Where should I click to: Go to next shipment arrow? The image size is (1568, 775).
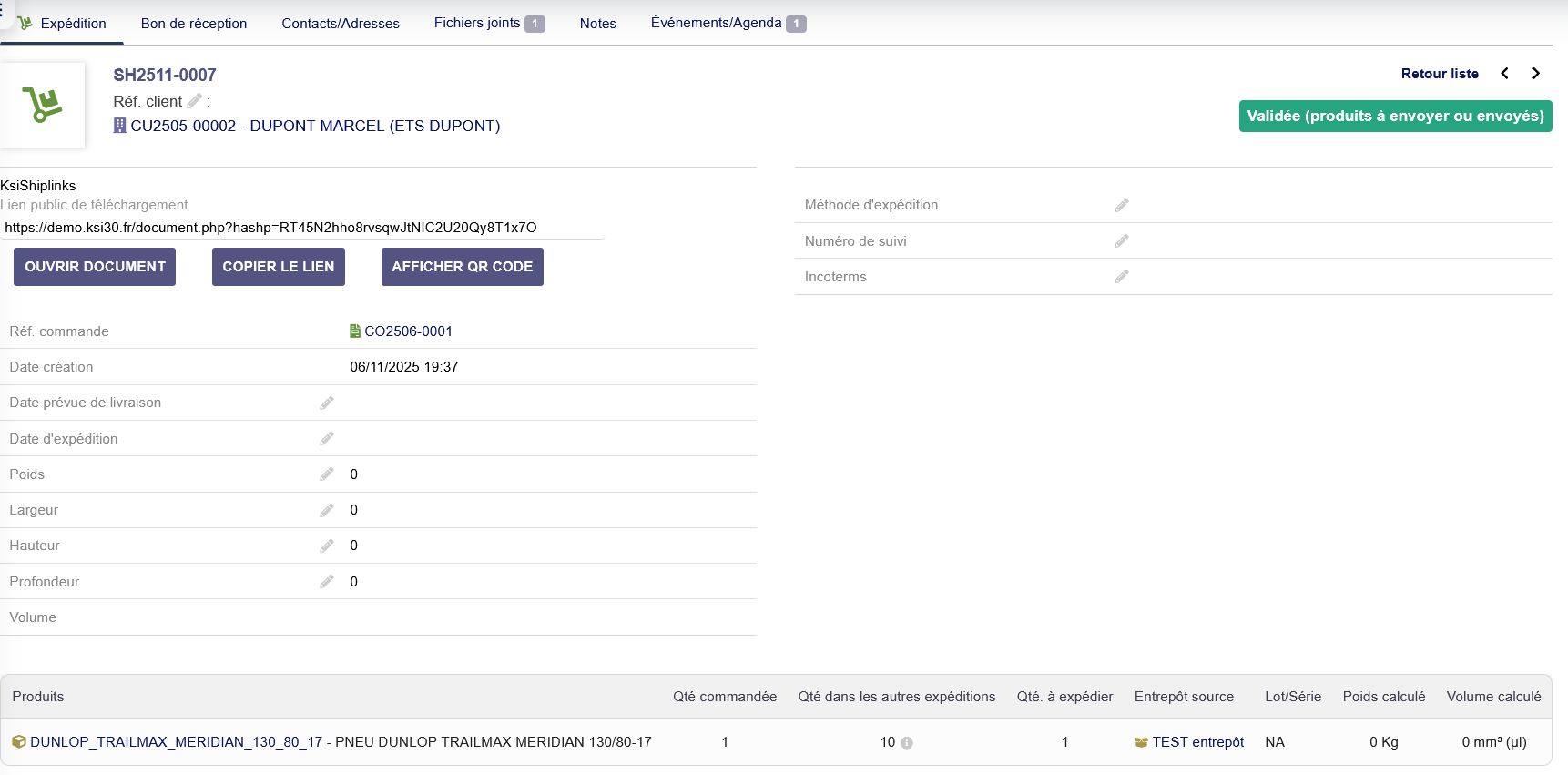pos(1536,74)
